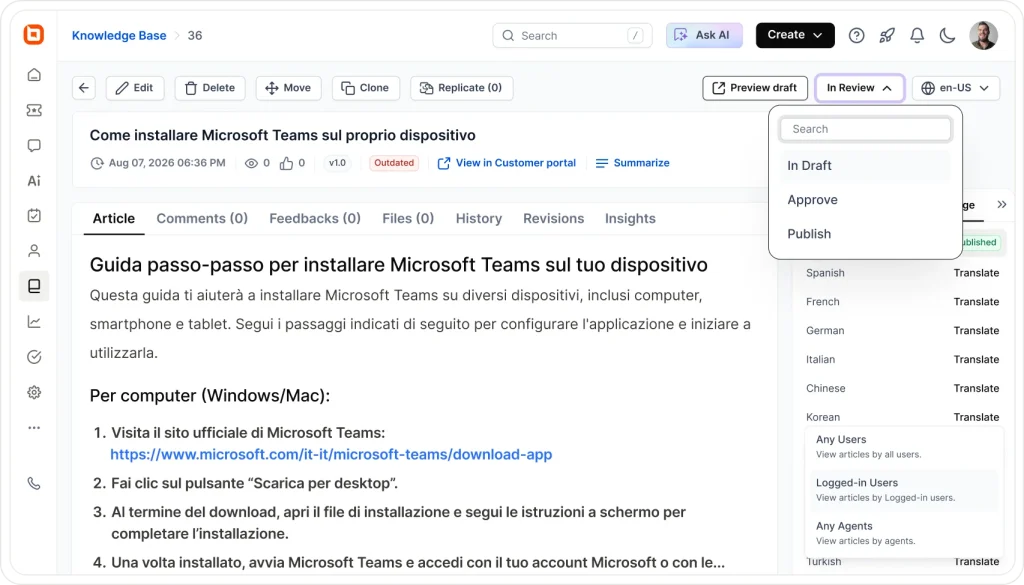Select Any Users visibility option
The image size is (1024, 585).
pyautogui.click(x=904, y=447)
